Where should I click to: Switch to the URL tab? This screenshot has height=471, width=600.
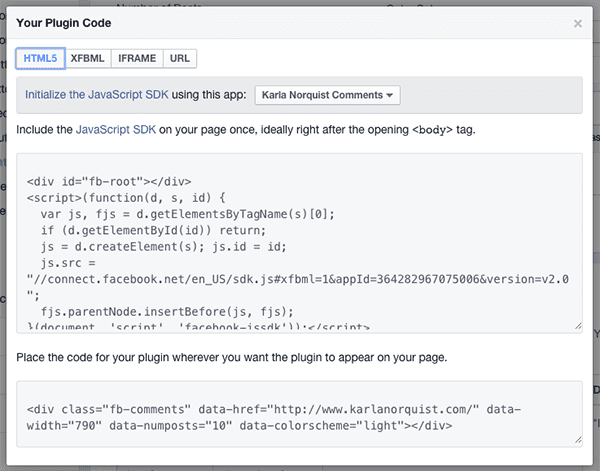tap(180, 59)
